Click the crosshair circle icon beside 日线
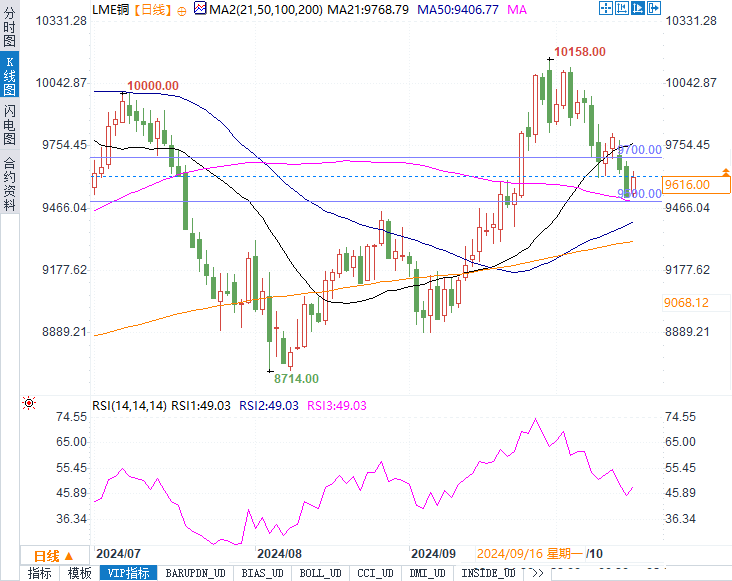Viewport: 732px width, 581px height. click(180, 9)
